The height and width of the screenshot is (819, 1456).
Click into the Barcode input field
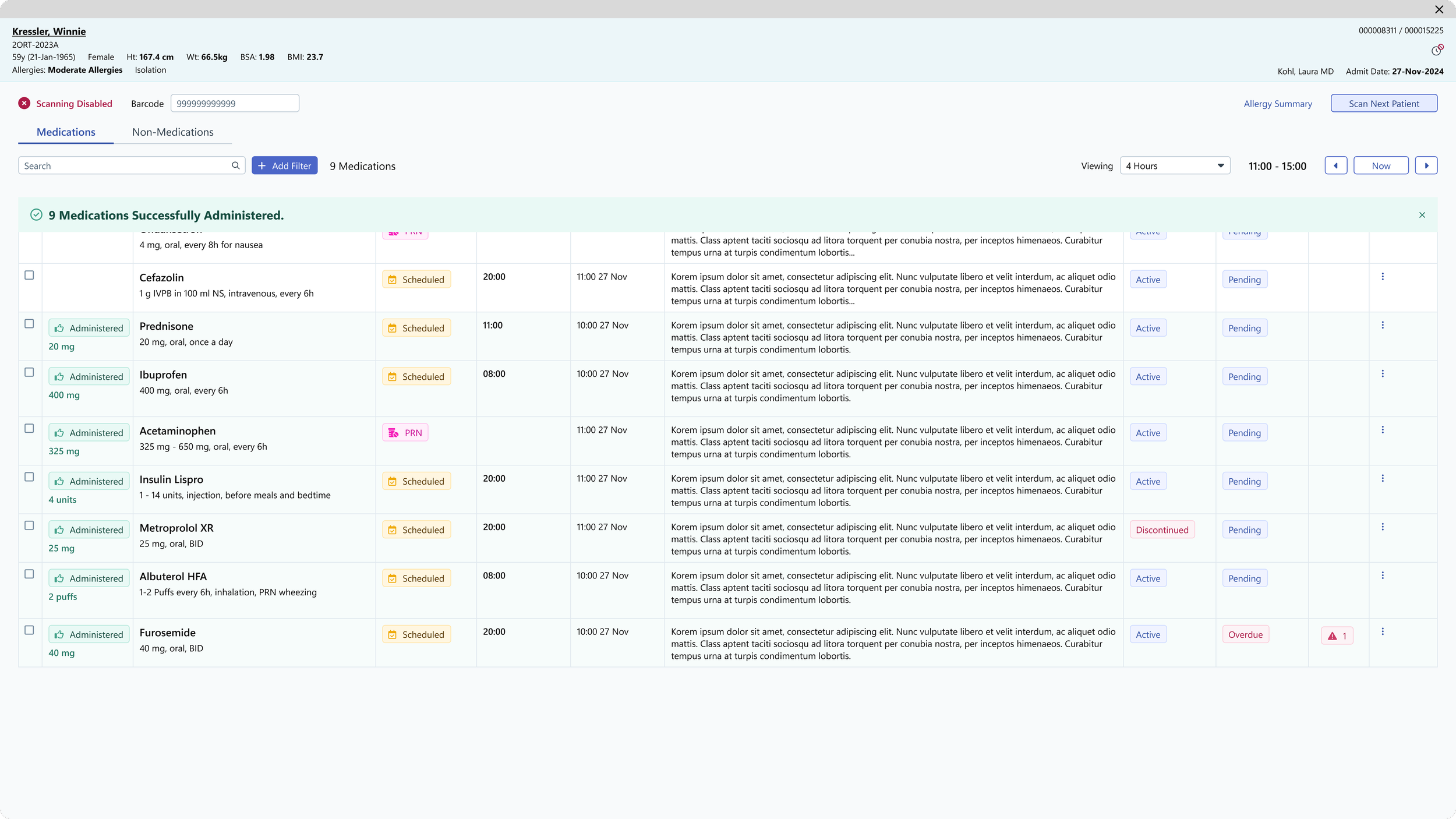click(x=234, y=103)
